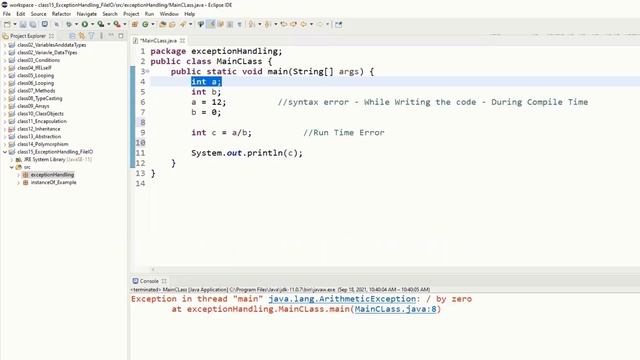
Task: Open the Coverage dropdown arrow
Action: click(109, 24)
